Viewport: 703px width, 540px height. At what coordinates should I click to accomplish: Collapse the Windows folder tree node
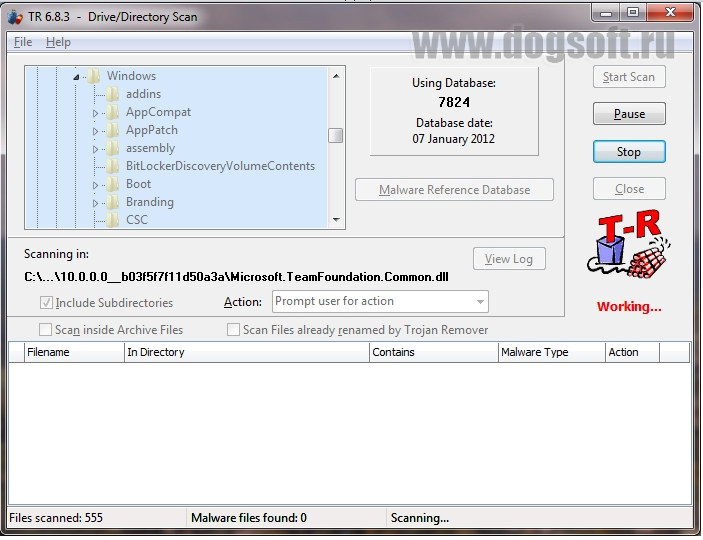[76, 77]
